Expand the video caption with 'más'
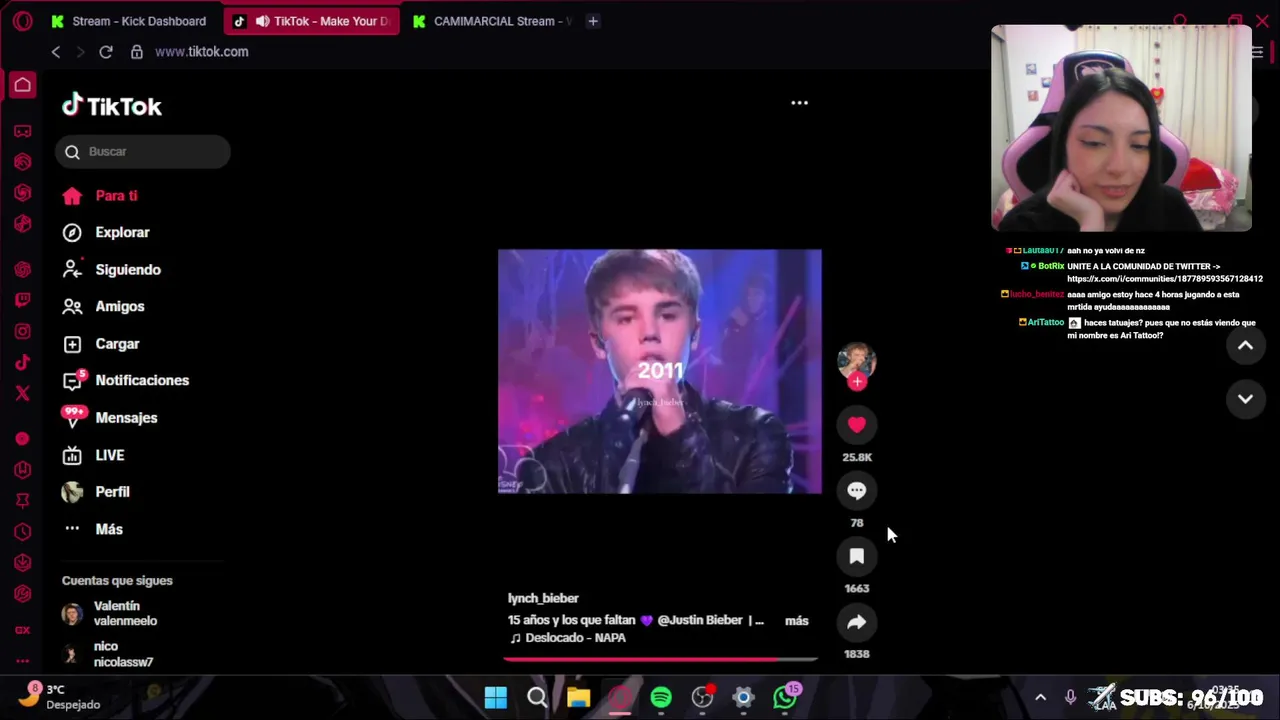Viewport: 1280px width, 720px height. tap(796, 621)
